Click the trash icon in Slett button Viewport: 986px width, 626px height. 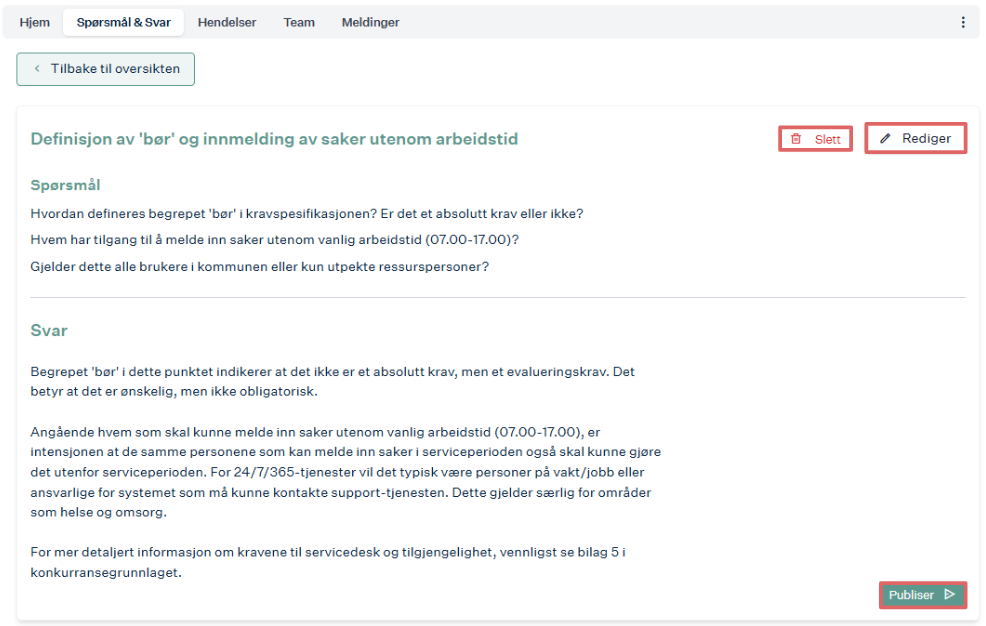coord(796,139)
